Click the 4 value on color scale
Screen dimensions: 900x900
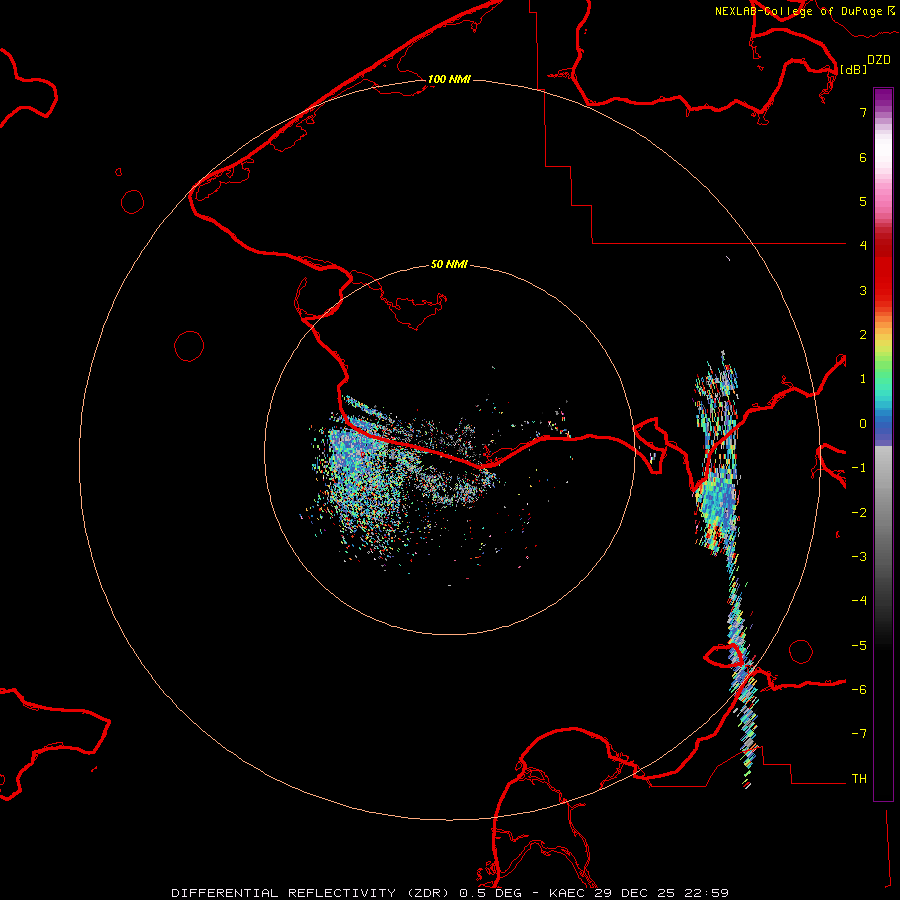pyautogui.click(x=863, y=245)
